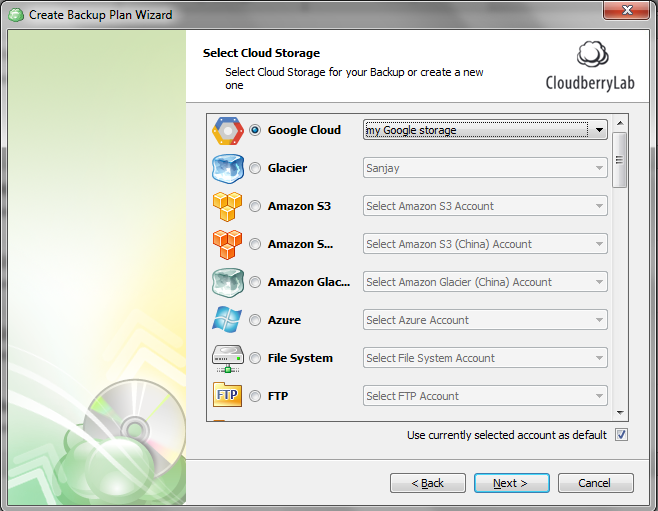The image size is (658, 511).
Task: Click the FTP folder icon
Action: 227,396
